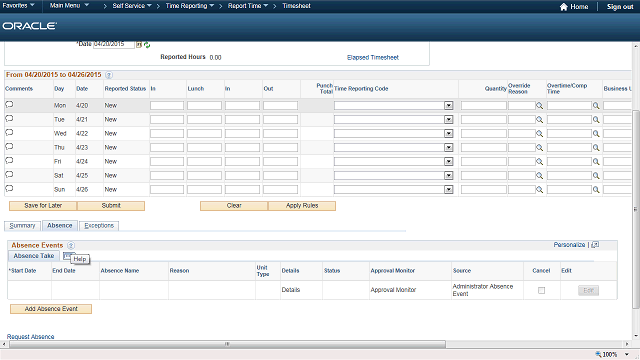Click vertical scrollbar on right edge

(636, 209)
